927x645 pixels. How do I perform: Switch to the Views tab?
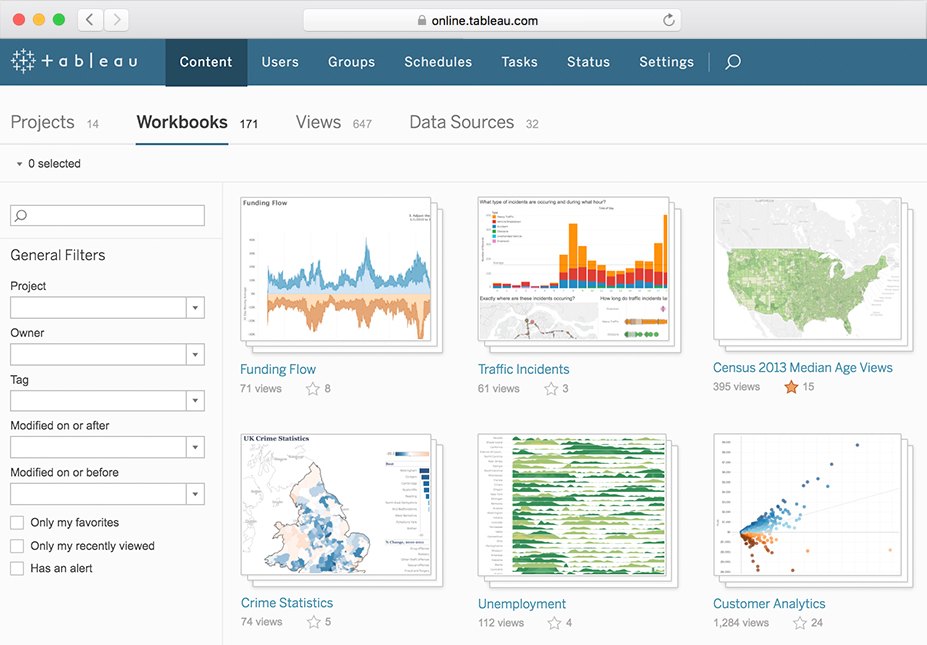[318, 122]
